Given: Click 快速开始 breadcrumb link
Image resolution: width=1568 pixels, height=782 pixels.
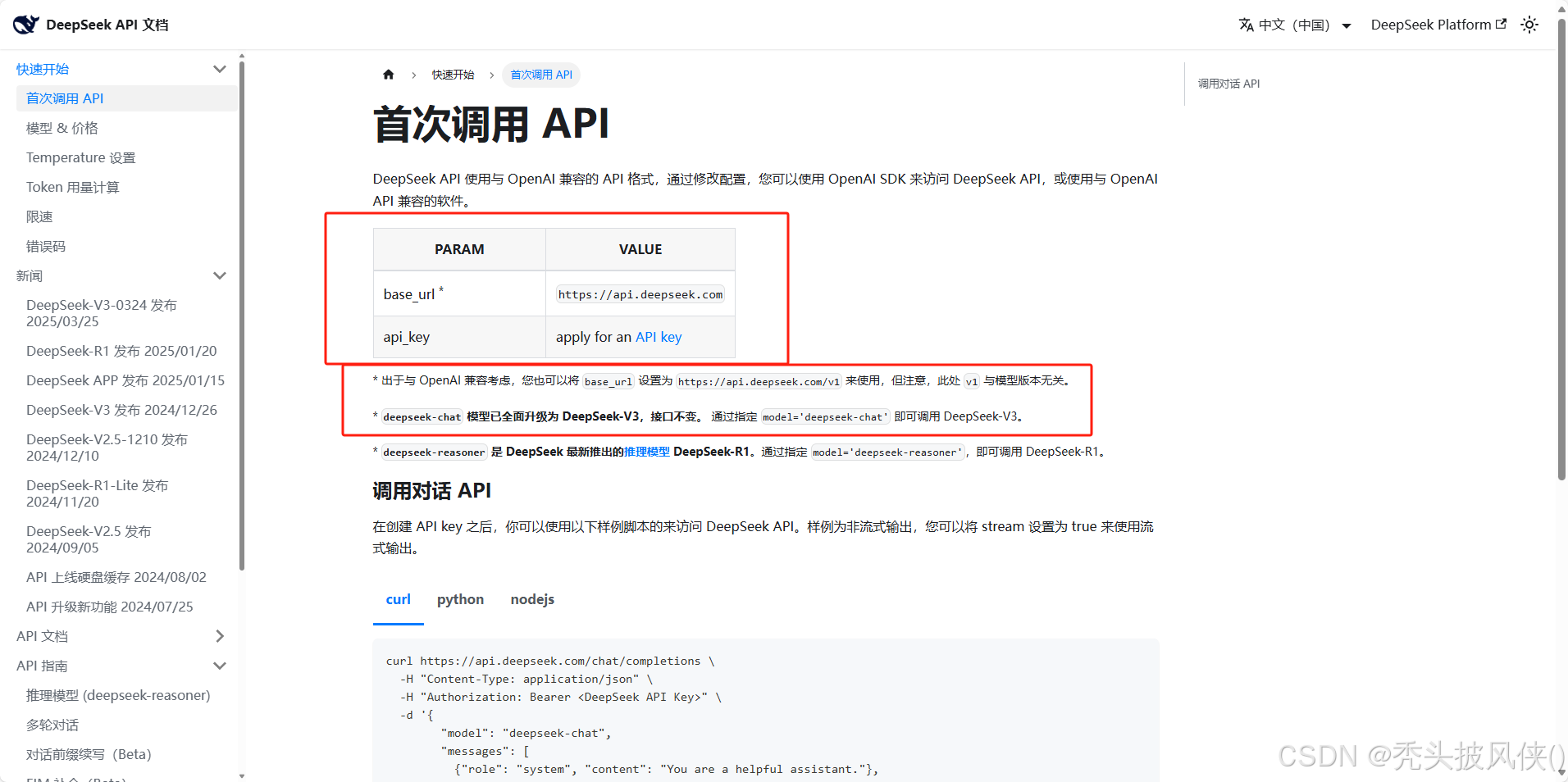Looking at the screenshot, I should [x=453, y=75].
